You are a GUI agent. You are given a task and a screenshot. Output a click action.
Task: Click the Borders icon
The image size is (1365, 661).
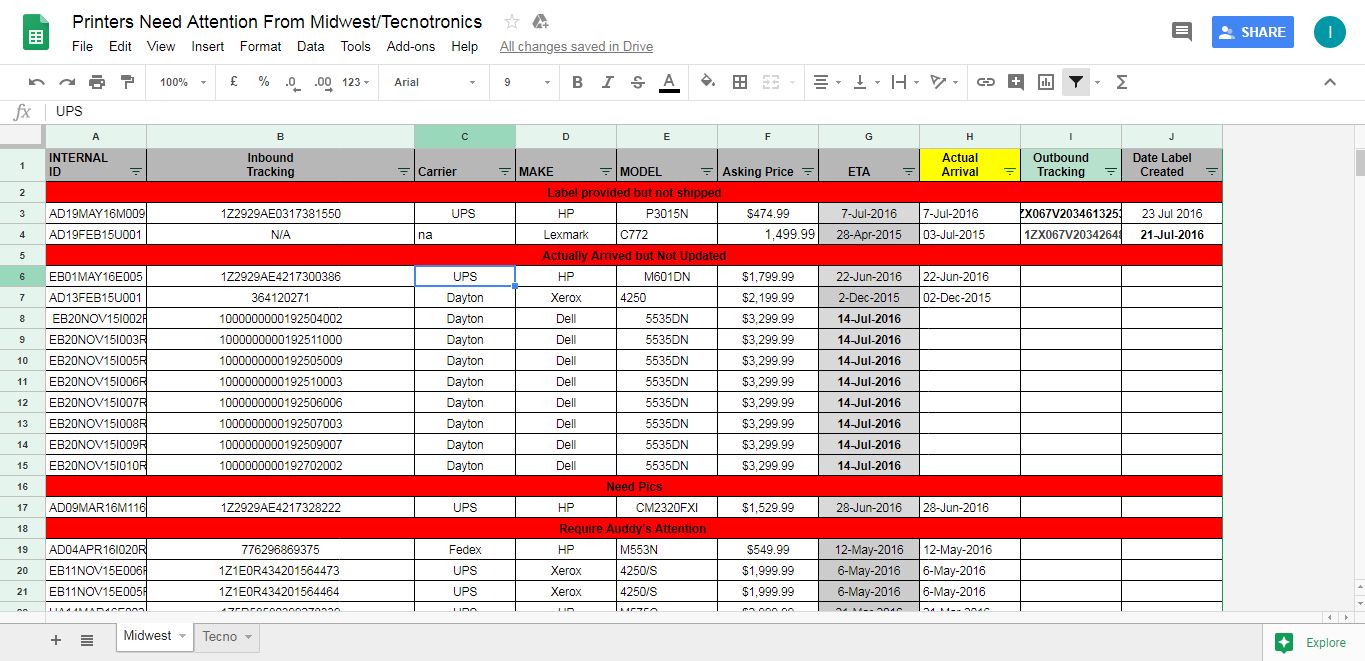point(740,82)
